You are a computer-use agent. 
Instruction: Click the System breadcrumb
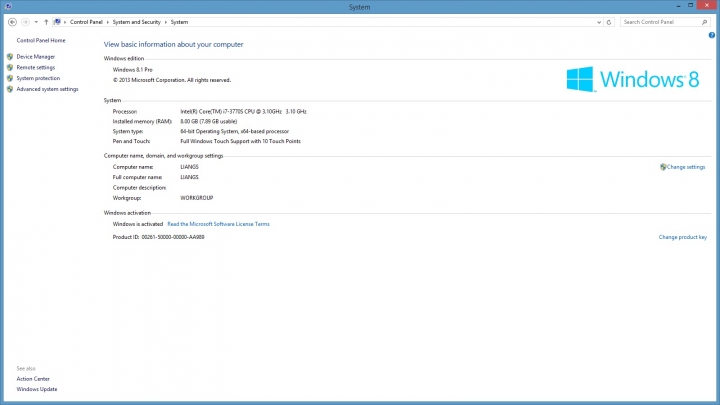[x=179, y=22]
